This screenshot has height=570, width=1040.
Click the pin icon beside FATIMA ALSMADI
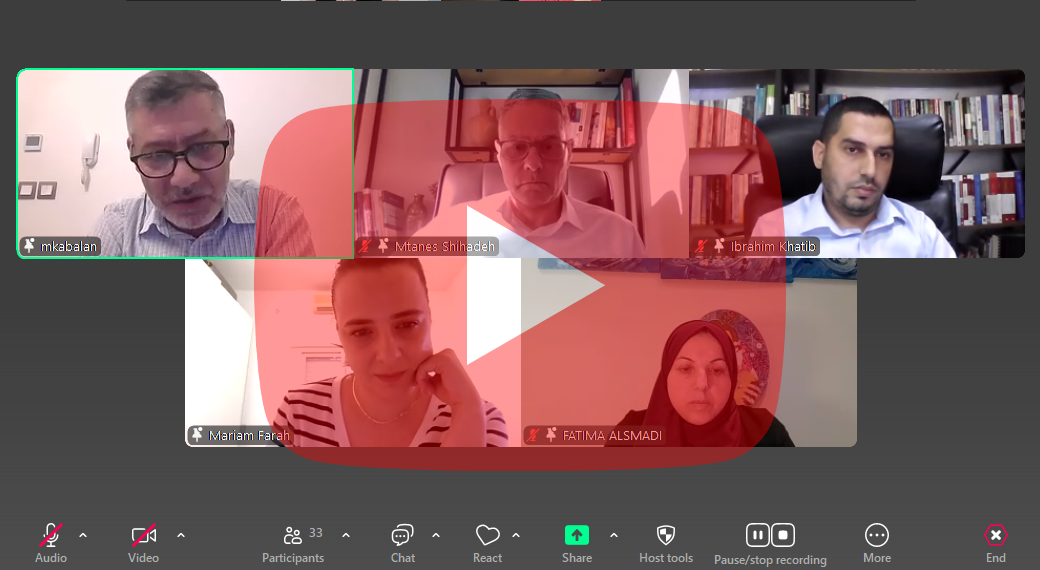(x=551, y=435)
